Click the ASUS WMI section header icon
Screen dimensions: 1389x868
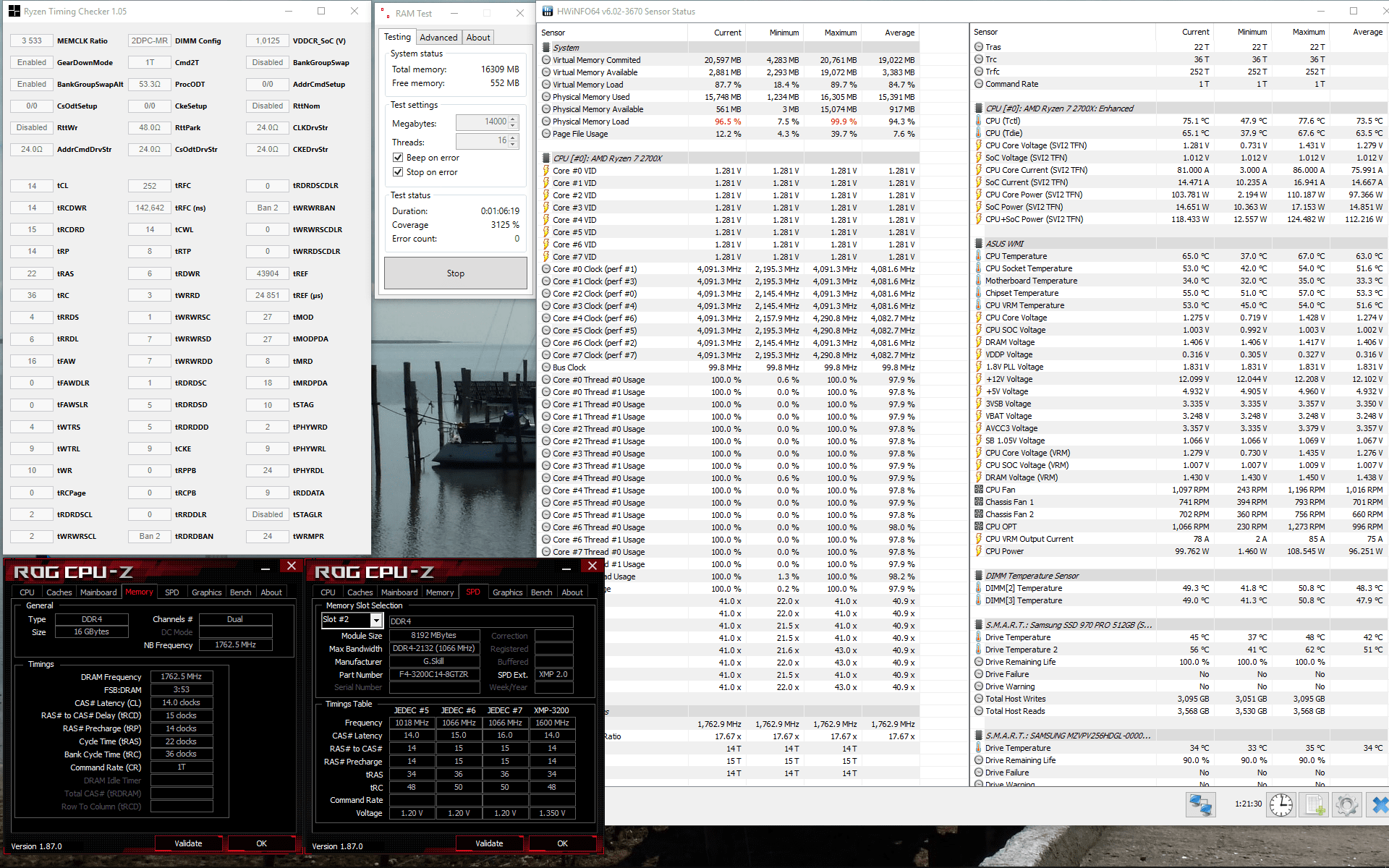point(979,244)
